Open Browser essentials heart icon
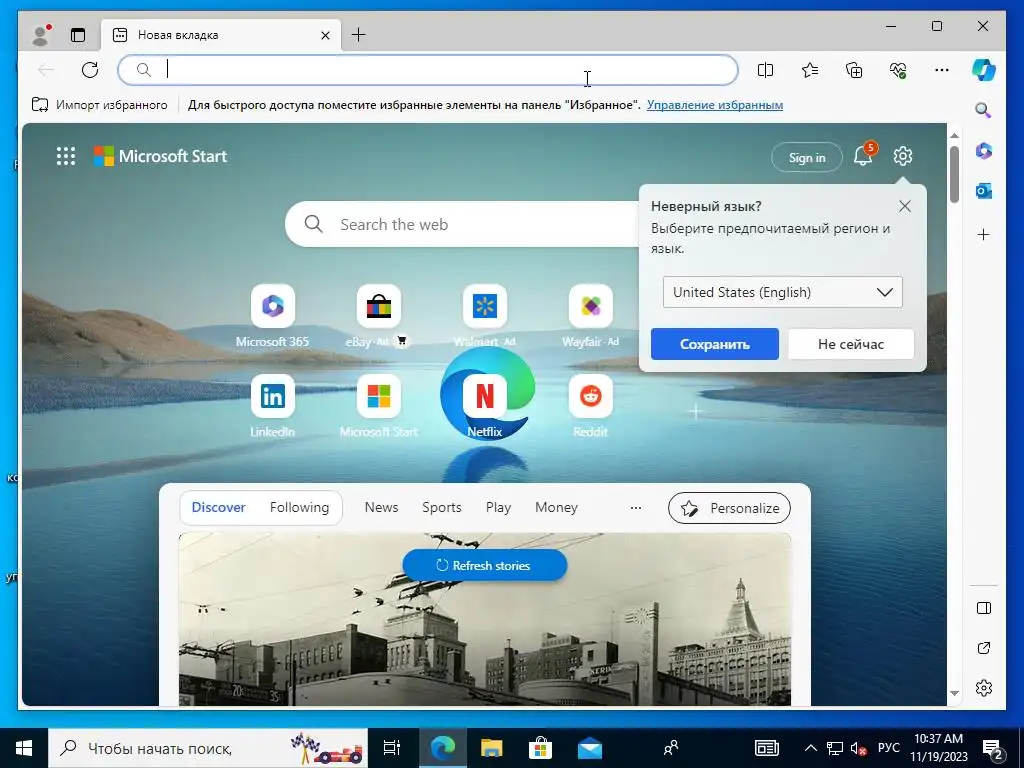This screenshot has height=768, width=1024. point(898,70)
